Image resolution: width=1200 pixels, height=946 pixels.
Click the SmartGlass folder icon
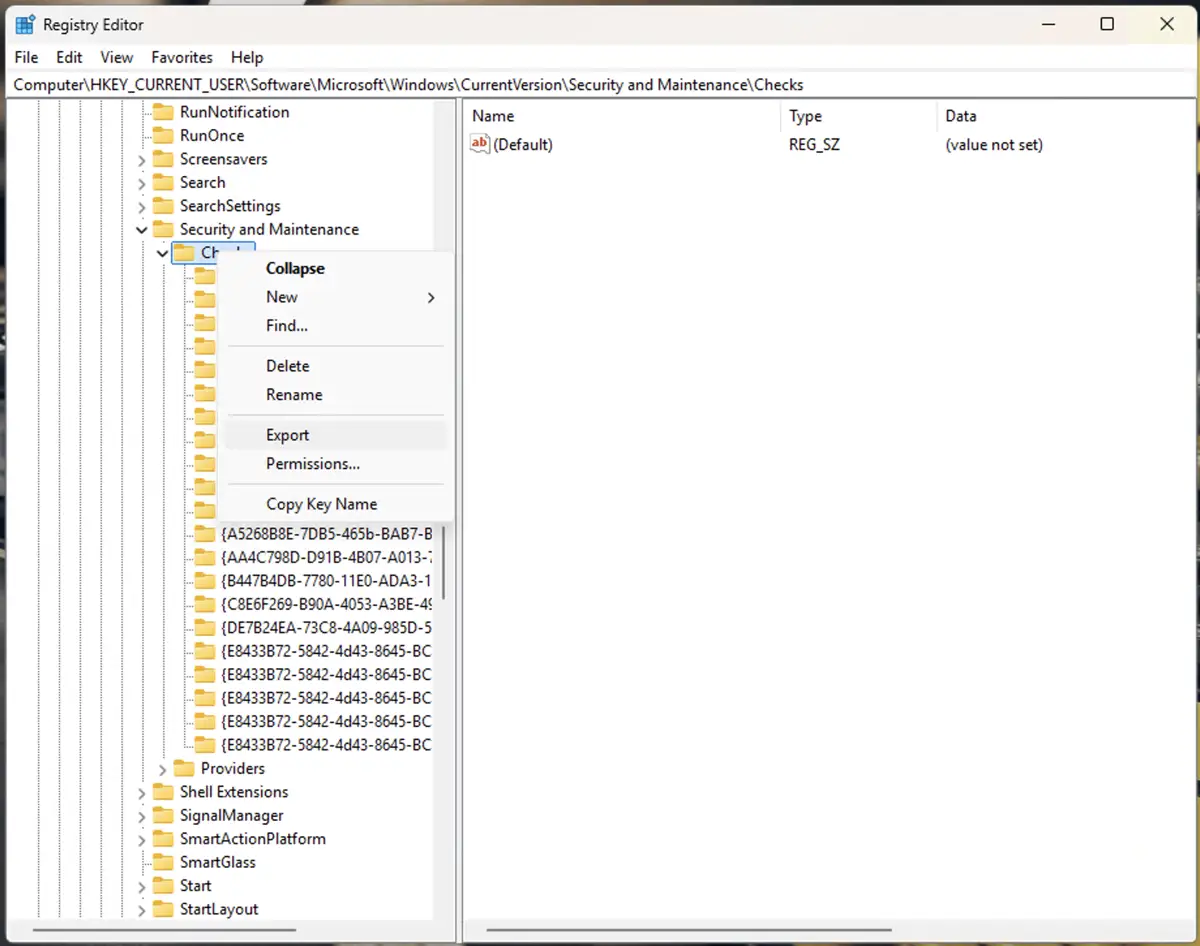[163, 862]
